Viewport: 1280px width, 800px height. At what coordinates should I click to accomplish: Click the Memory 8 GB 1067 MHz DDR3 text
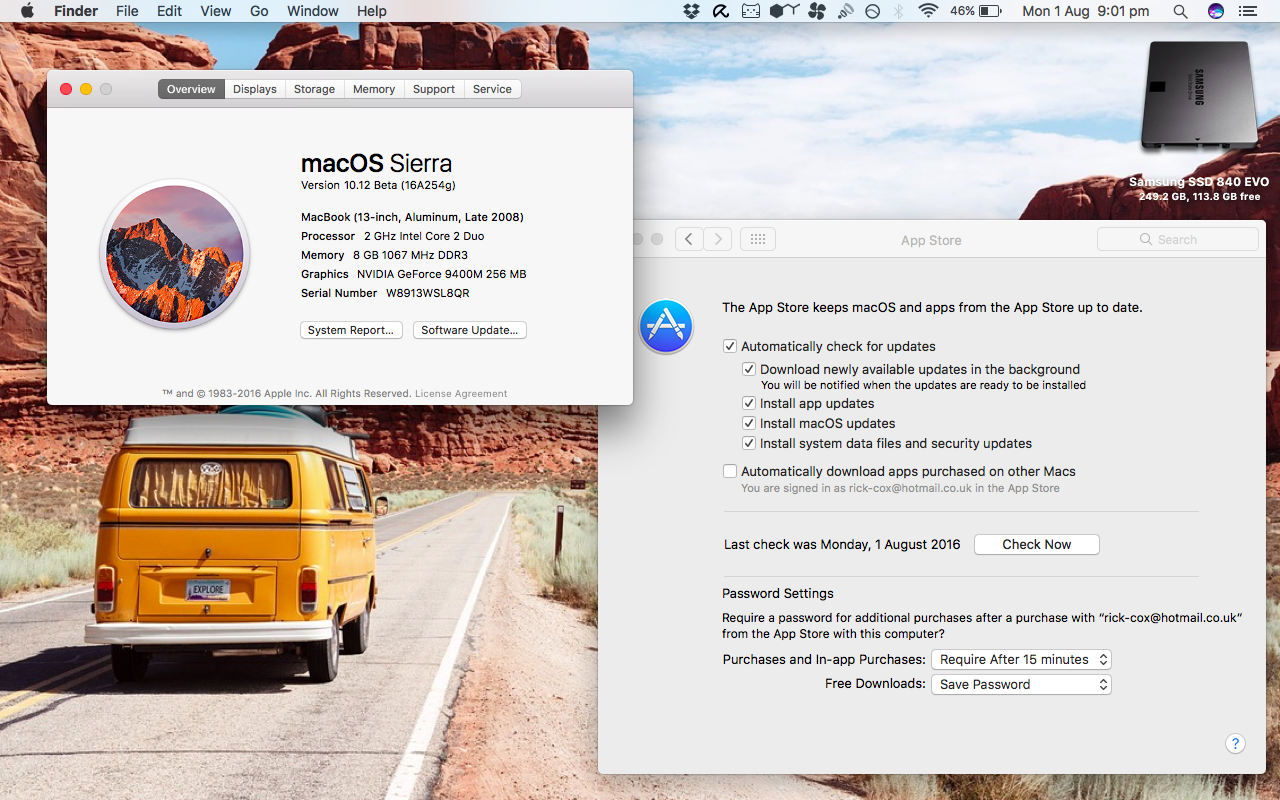[x=384, y=255]
